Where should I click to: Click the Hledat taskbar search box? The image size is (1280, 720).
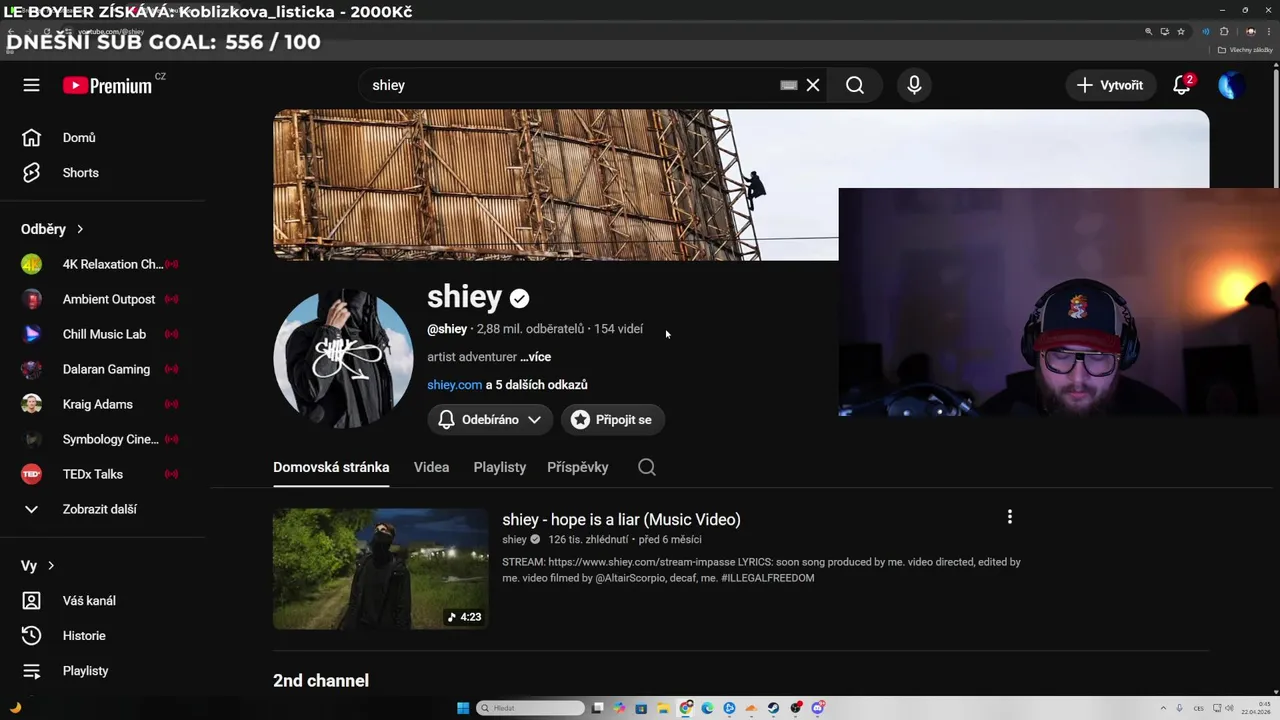pos(530,708)
